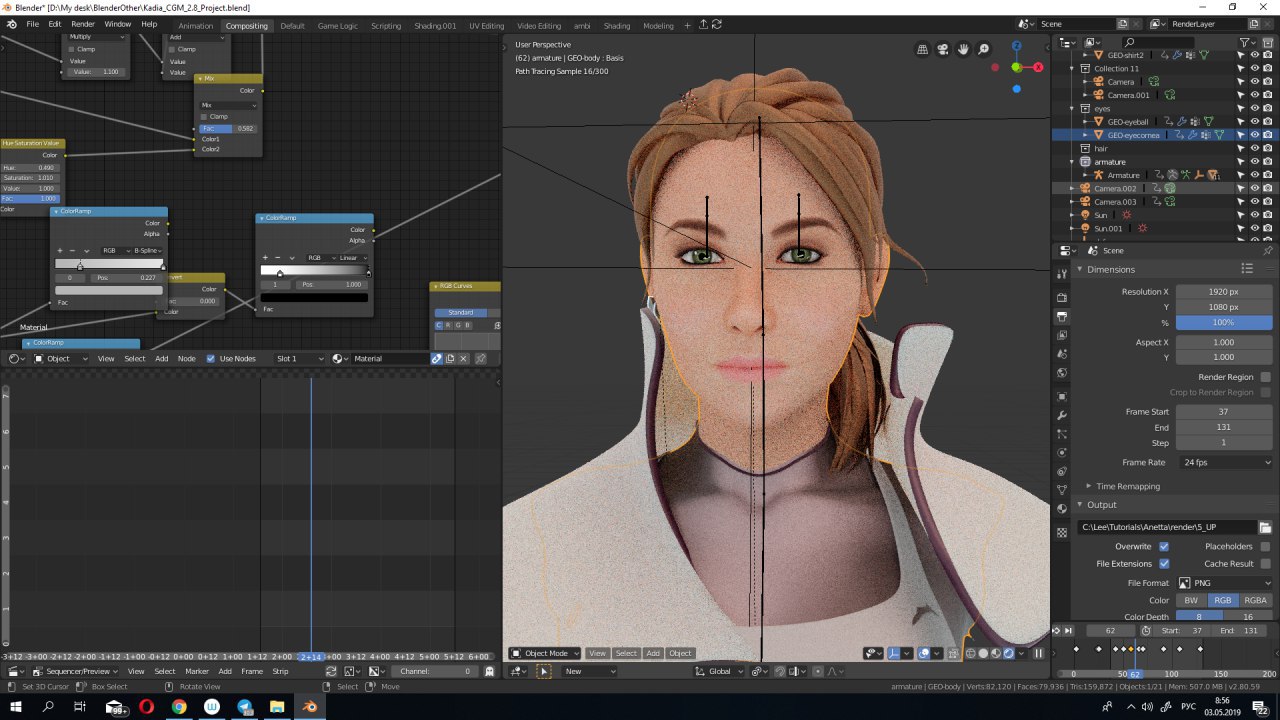
Task: Uncheck Use Nodes in node editor
Action: tap(211, 358)
